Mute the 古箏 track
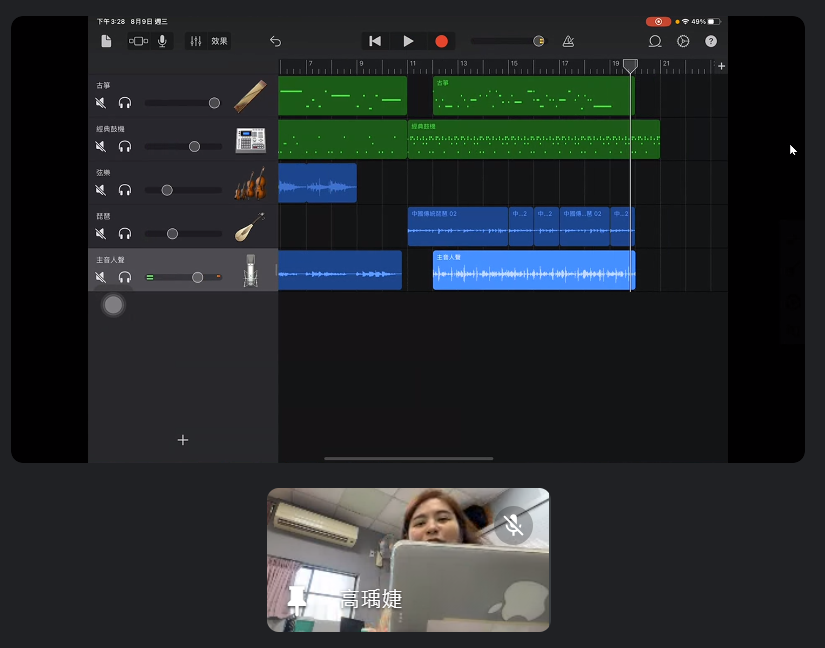Image resolution: width=825 pixels, height=648 pixels. point(101,103)
